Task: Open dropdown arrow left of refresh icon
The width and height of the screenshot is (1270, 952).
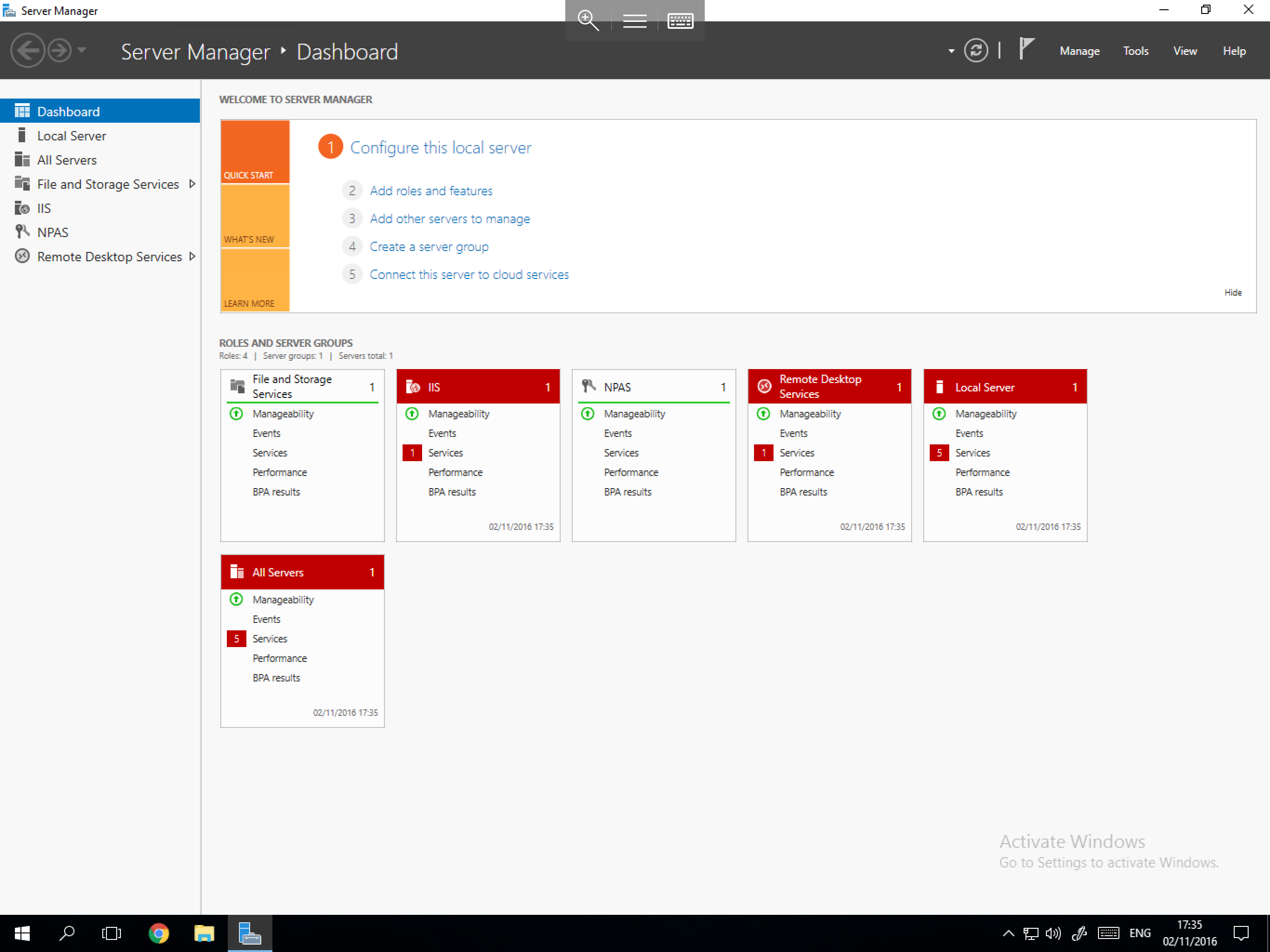Action: 951,51
